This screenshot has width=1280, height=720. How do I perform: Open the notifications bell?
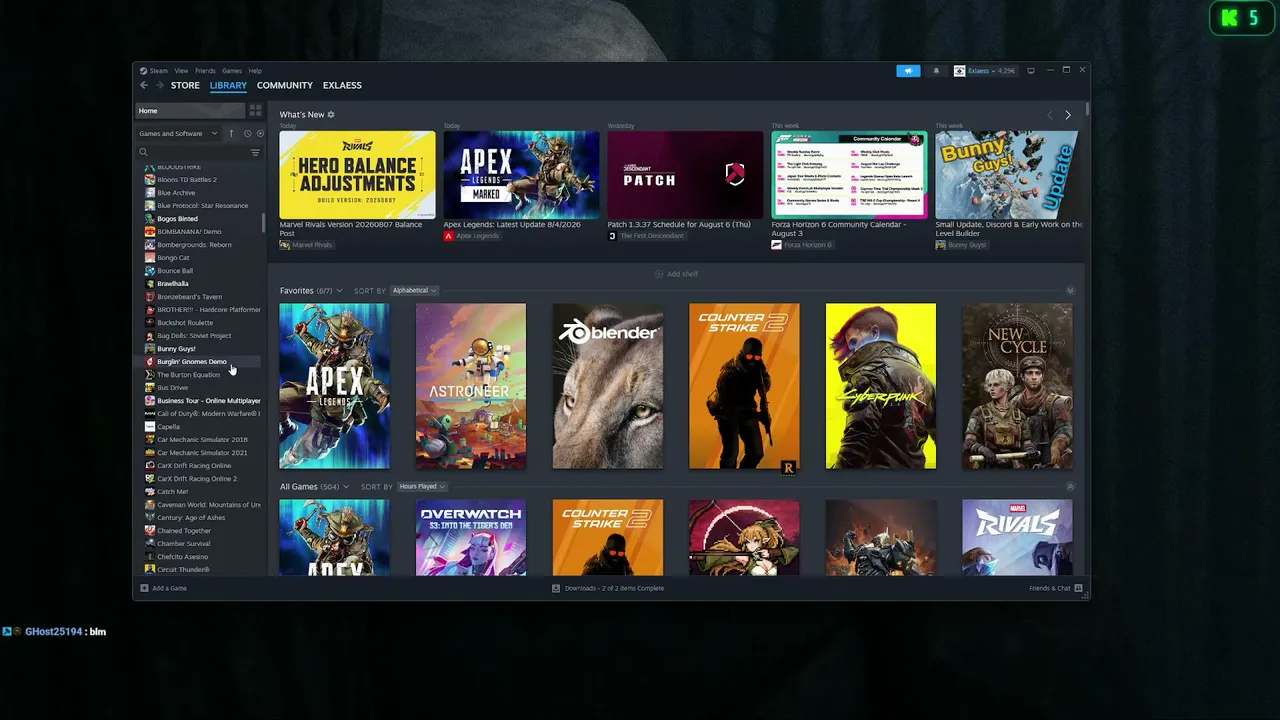[936, 71]
